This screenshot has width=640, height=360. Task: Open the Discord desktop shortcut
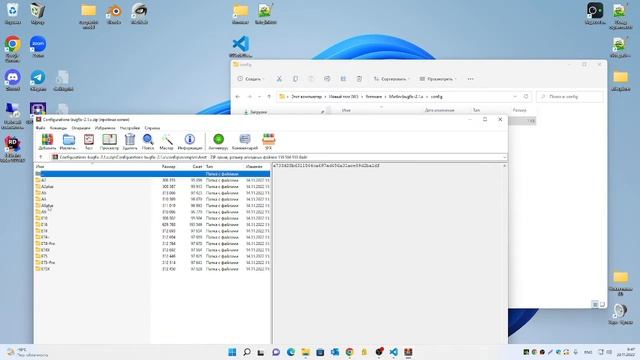13,80
